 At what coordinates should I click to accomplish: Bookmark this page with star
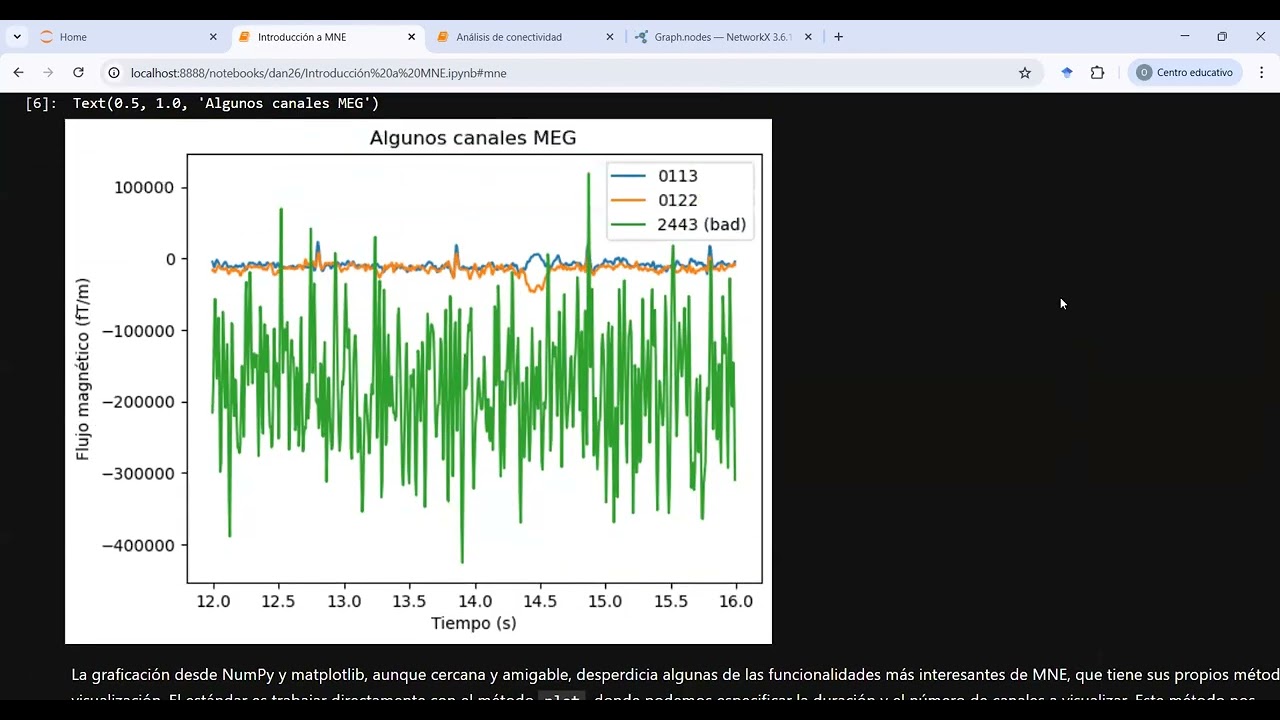click(x=1024, y=73)
